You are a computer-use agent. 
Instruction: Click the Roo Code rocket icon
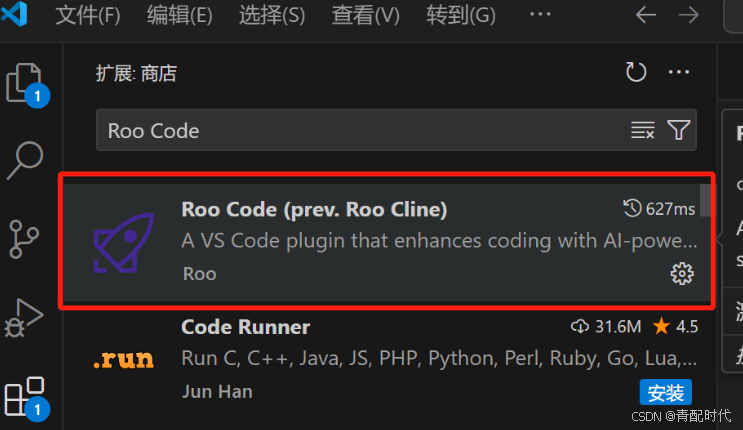124,243
